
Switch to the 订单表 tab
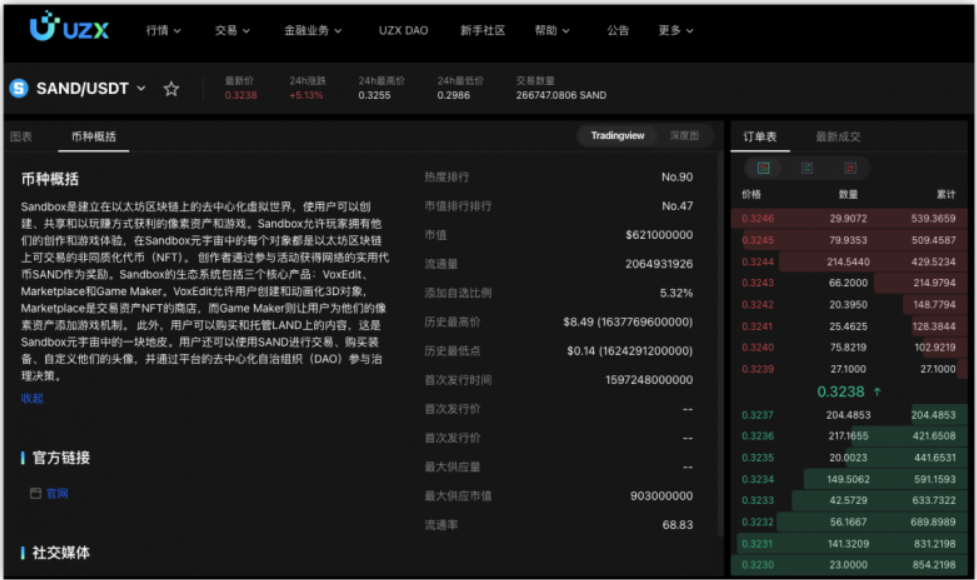pyautogui.click(x=760, y=136)
